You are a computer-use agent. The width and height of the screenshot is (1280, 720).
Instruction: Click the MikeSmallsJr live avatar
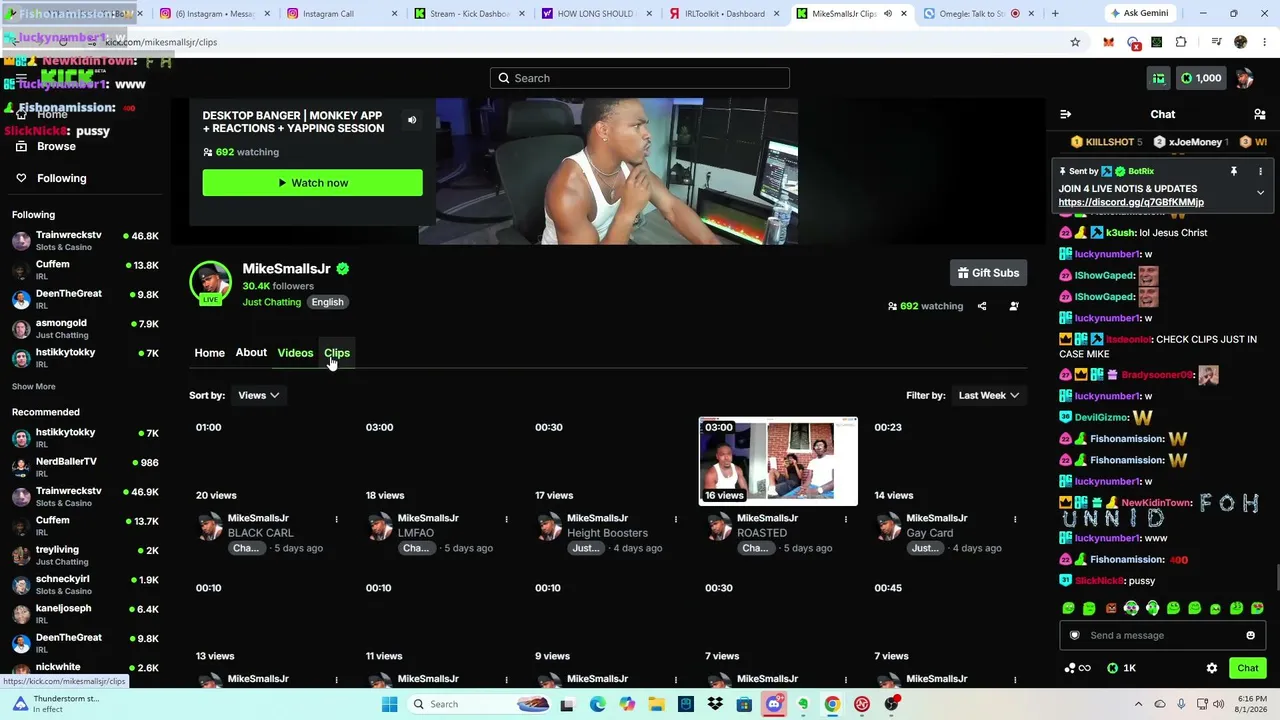coord(210,283)
